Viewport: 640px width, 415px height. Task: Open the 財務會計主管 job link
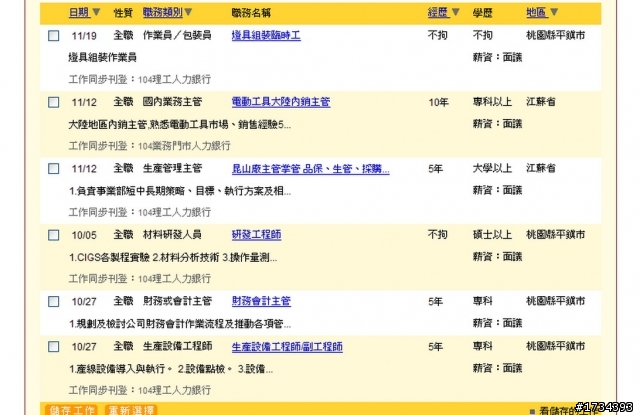(261, 301)
